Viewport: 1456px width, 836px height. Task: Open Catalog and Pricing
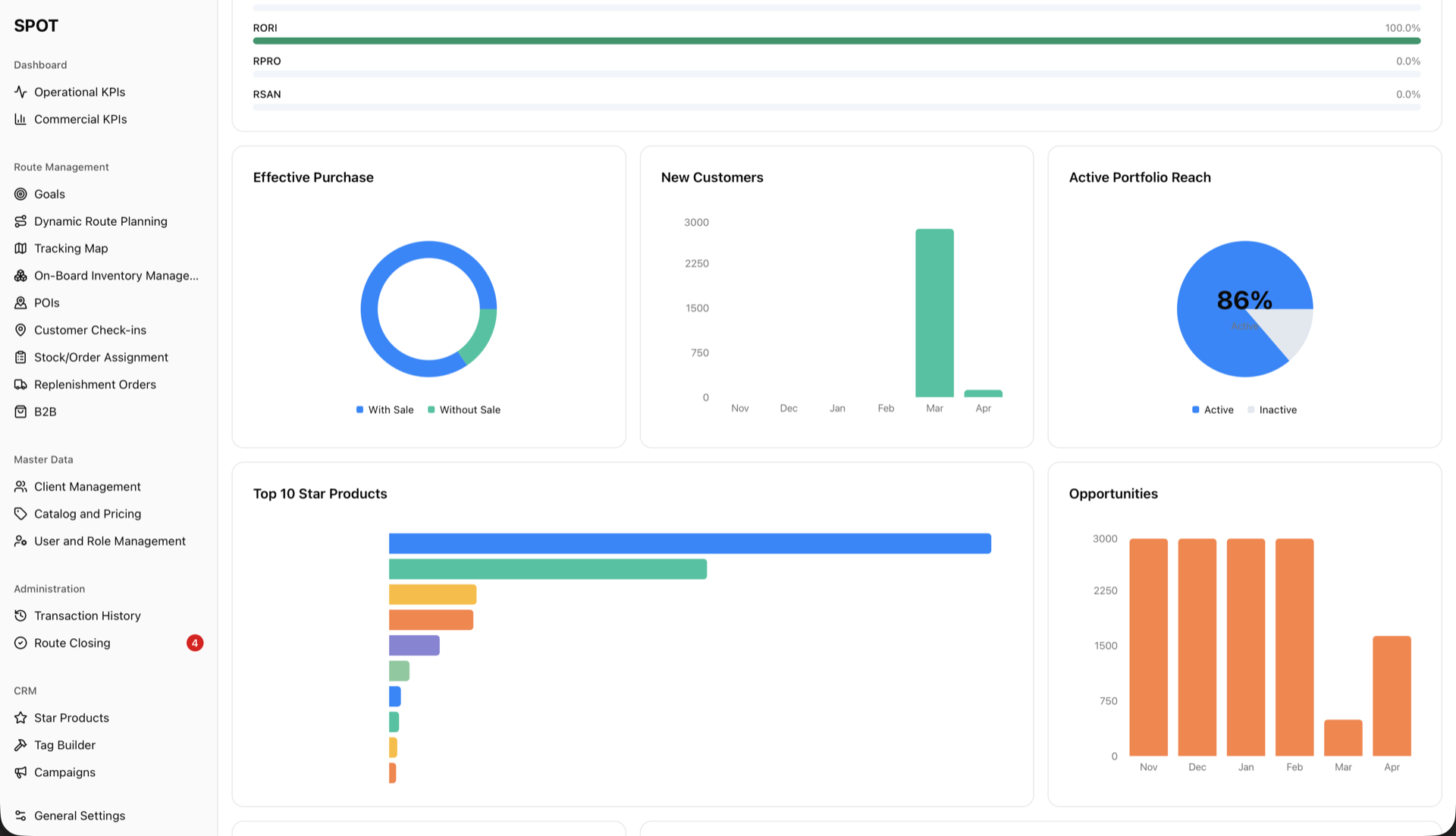click(87, 514)
